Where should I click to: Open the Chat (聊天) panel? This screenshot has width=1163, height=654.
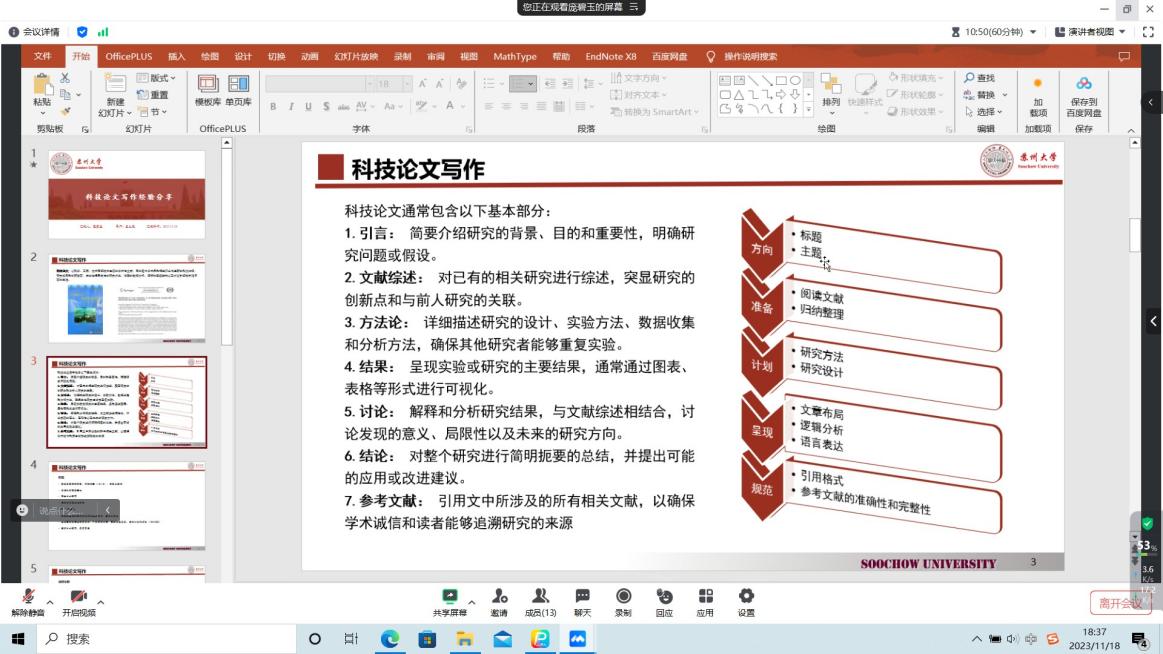point(582,596)
